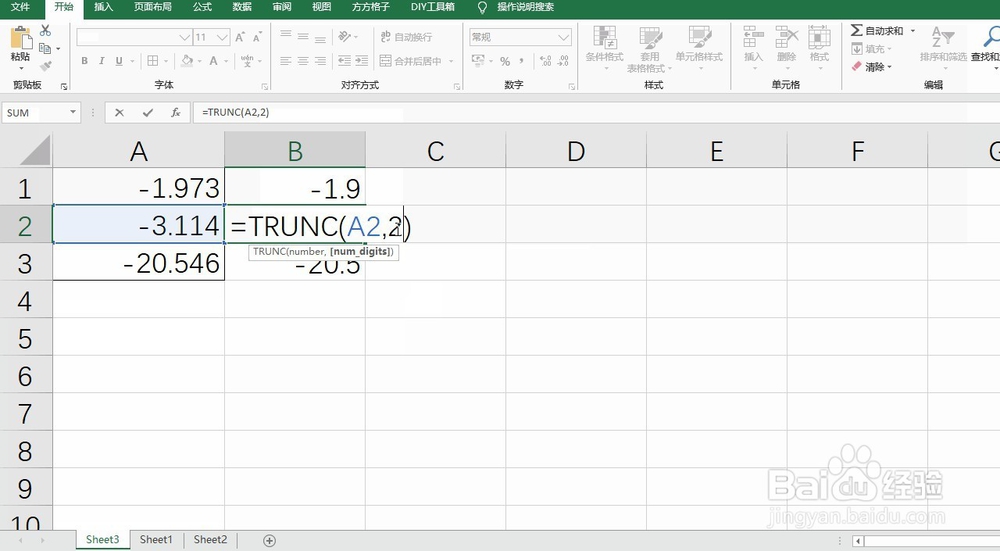Click the phonetic guide wén icon

[x=247, y=61]
